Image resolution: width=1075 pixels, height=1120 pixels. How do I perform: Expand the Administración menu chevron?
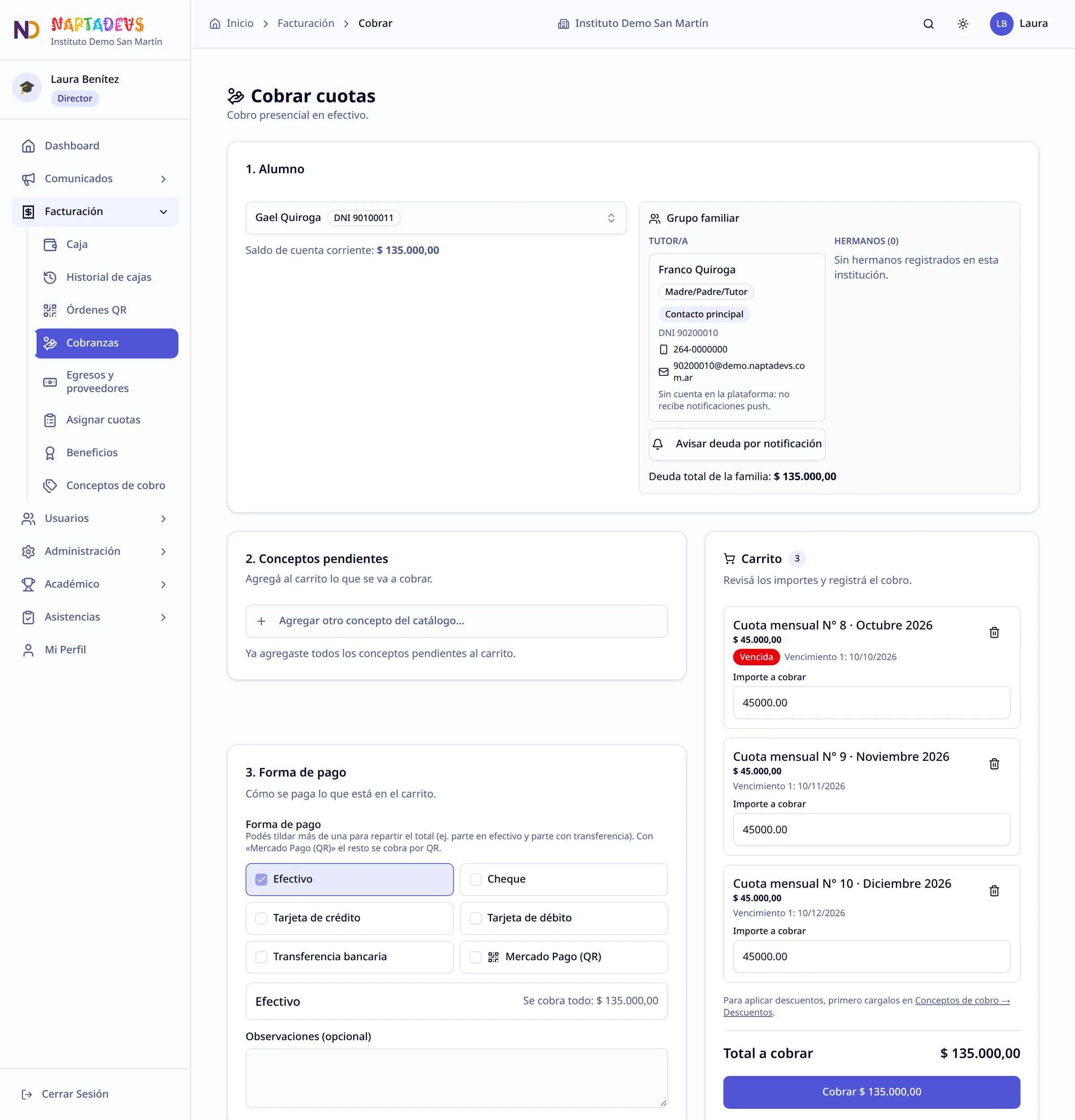pos(163,551)
